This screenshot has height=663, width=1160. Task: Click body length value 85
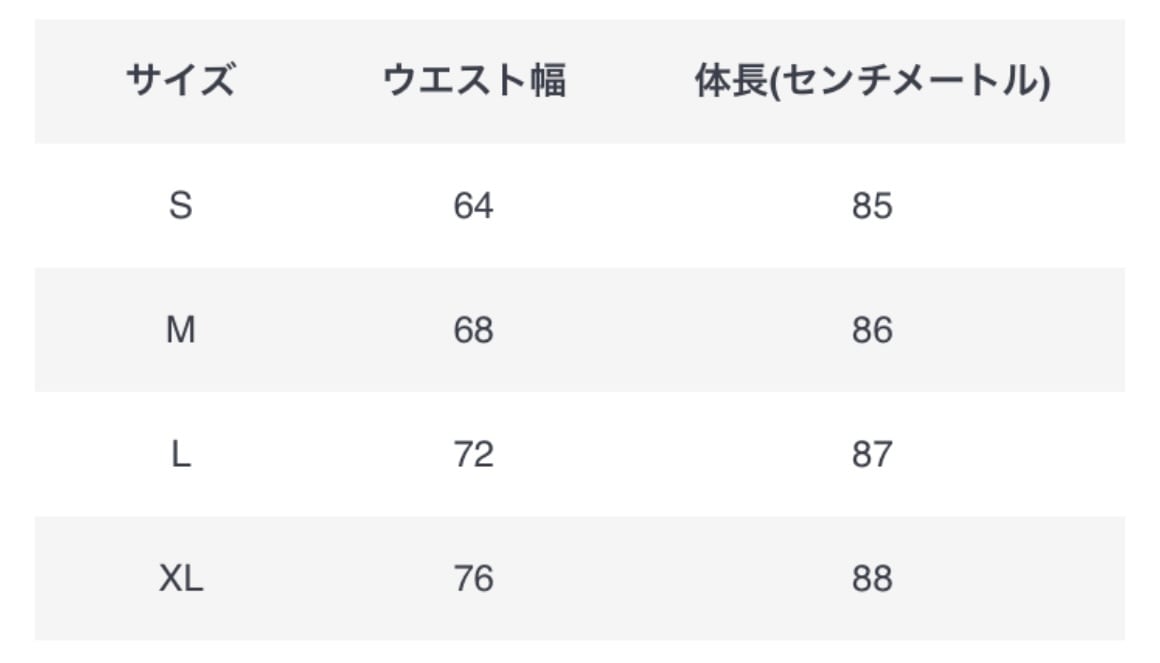point(872,206)
